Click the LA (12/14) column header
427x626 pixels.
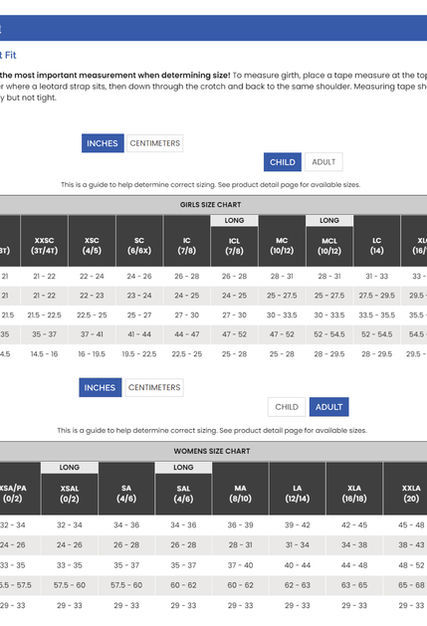pos(297,488)
